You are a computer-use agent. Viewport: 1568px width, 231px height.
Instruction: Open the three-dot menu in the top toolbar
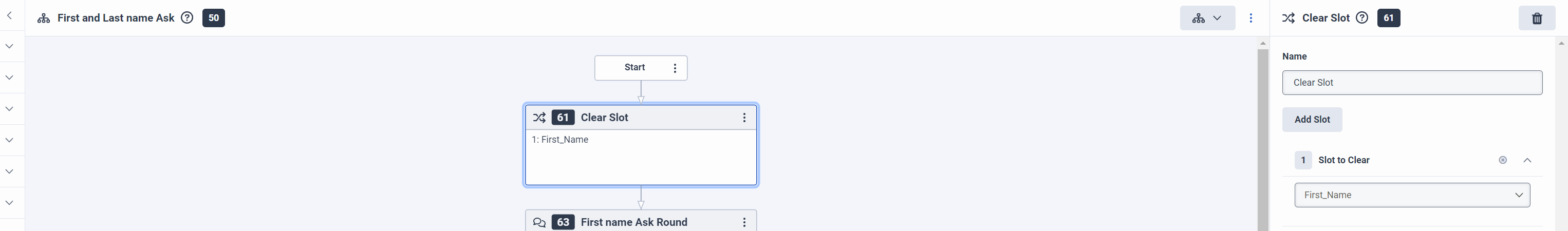coord(1251,18)
